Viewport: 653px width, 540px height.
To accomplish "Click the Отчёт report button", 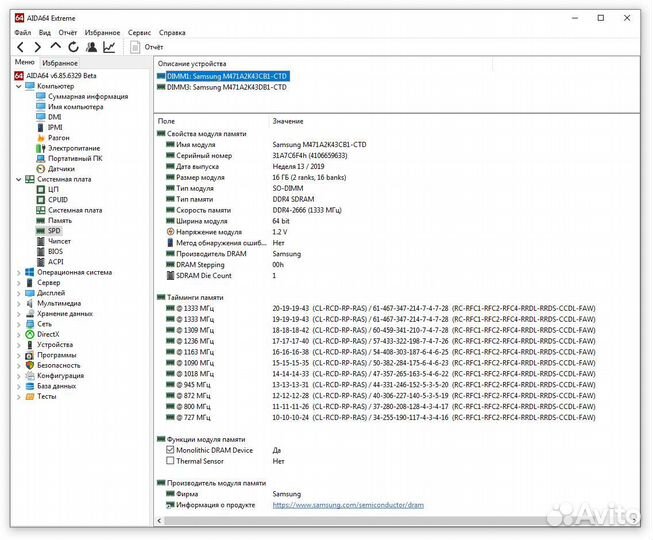I will coord(147,47).
